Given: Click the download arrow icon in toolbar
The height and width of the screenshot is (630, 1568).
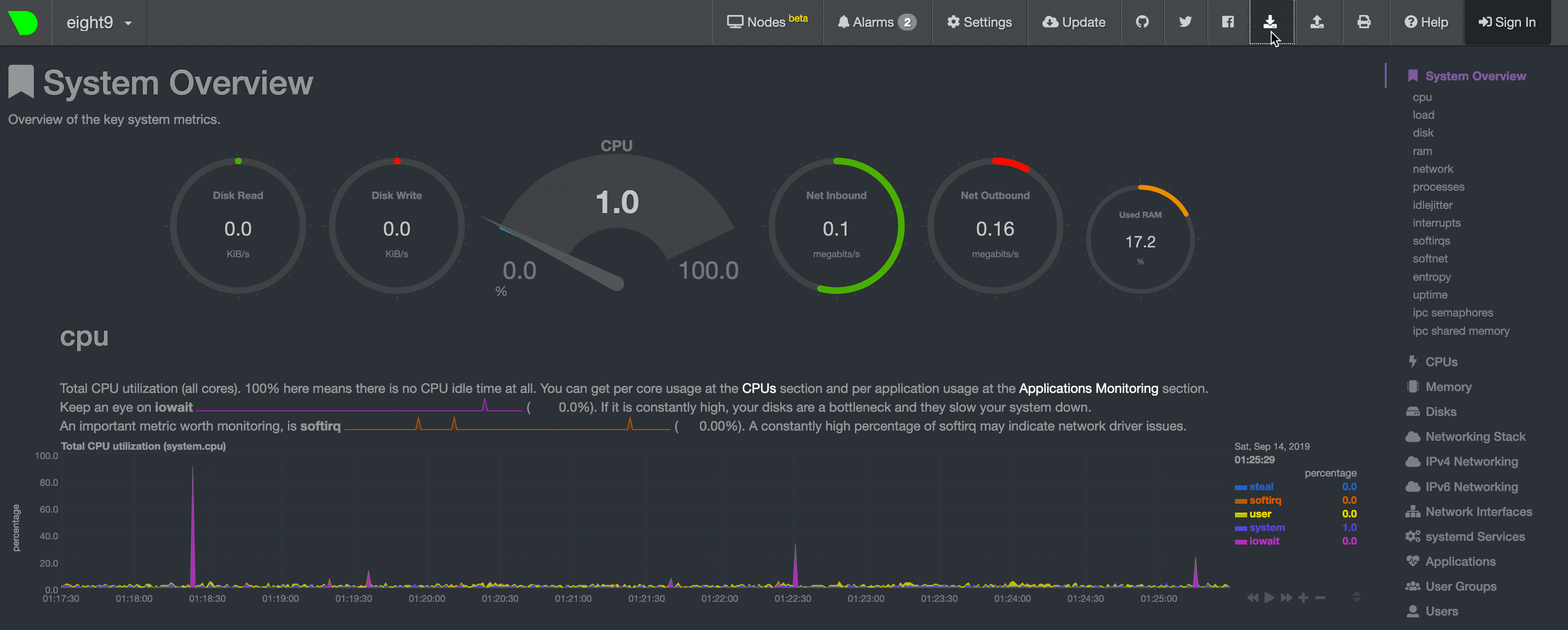Looking at the screenshot, I should tap(1270, 22).
